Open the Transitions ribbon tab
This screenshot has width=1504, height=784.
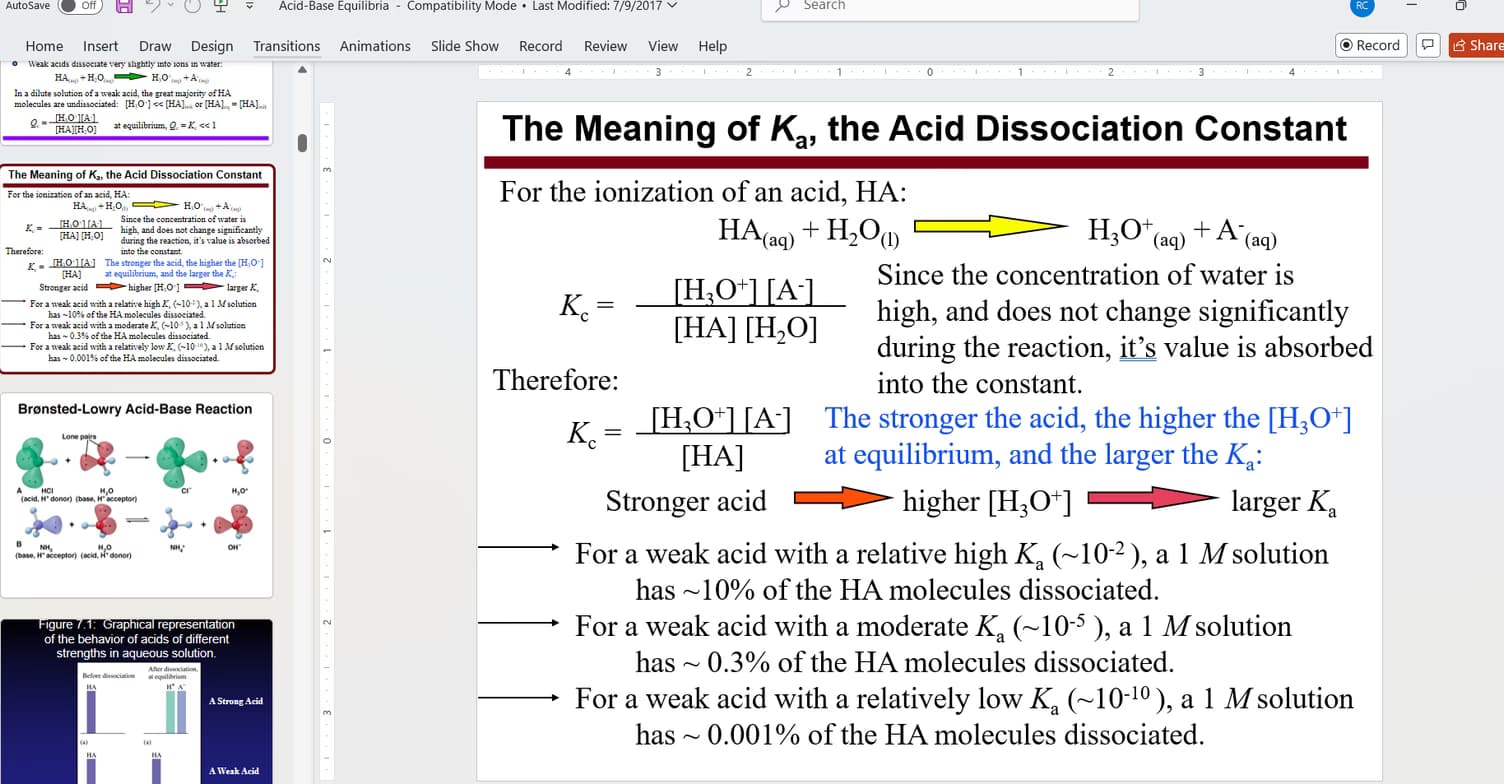pyautogui.click(x=286, y=46)
